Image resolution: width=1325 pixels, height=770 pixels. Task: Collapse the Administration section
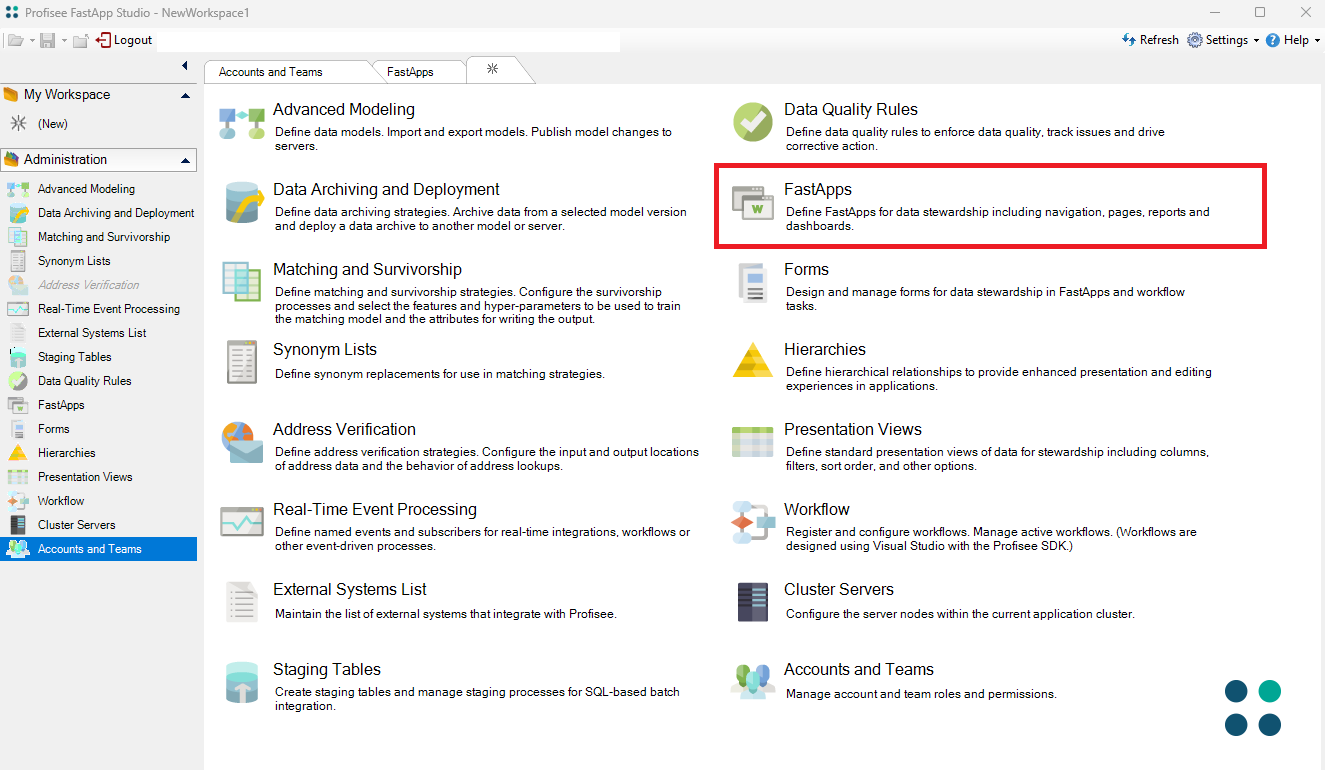coord(185,160)
